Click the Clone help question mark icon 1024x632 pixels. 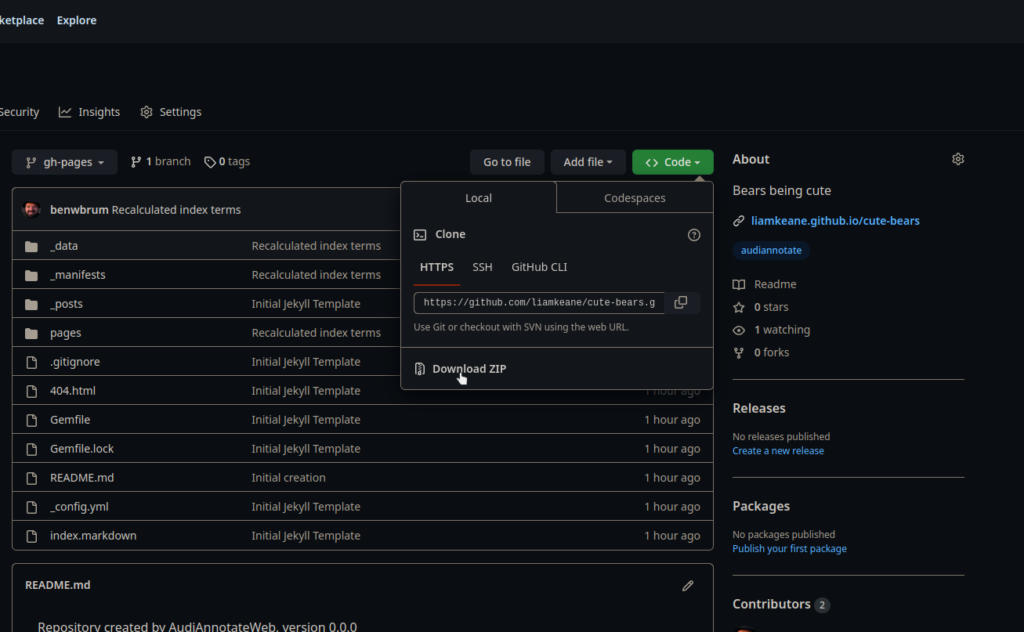[694, 235]
